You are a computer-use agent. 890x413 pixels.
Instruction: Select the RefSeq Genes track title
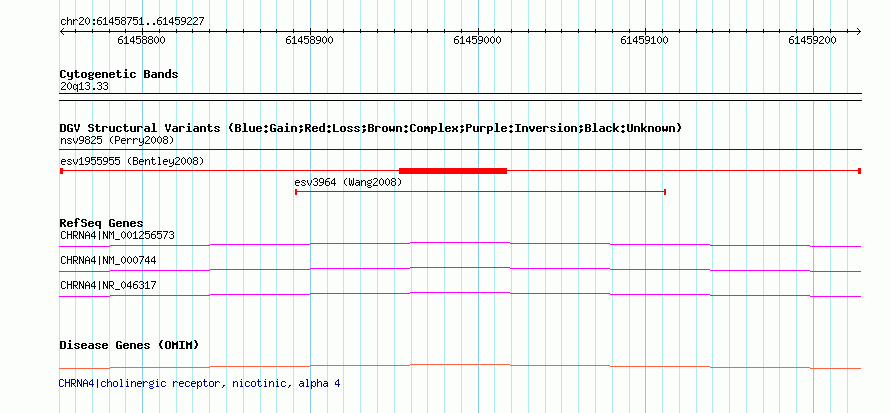tap(102, 223)
